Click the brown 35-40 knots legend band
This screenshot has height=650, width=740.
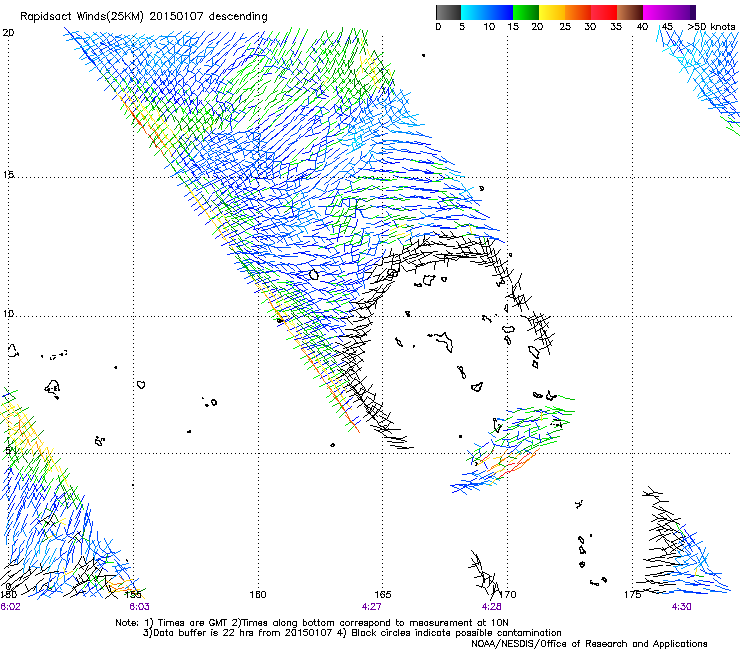click(x=630, y=12)
